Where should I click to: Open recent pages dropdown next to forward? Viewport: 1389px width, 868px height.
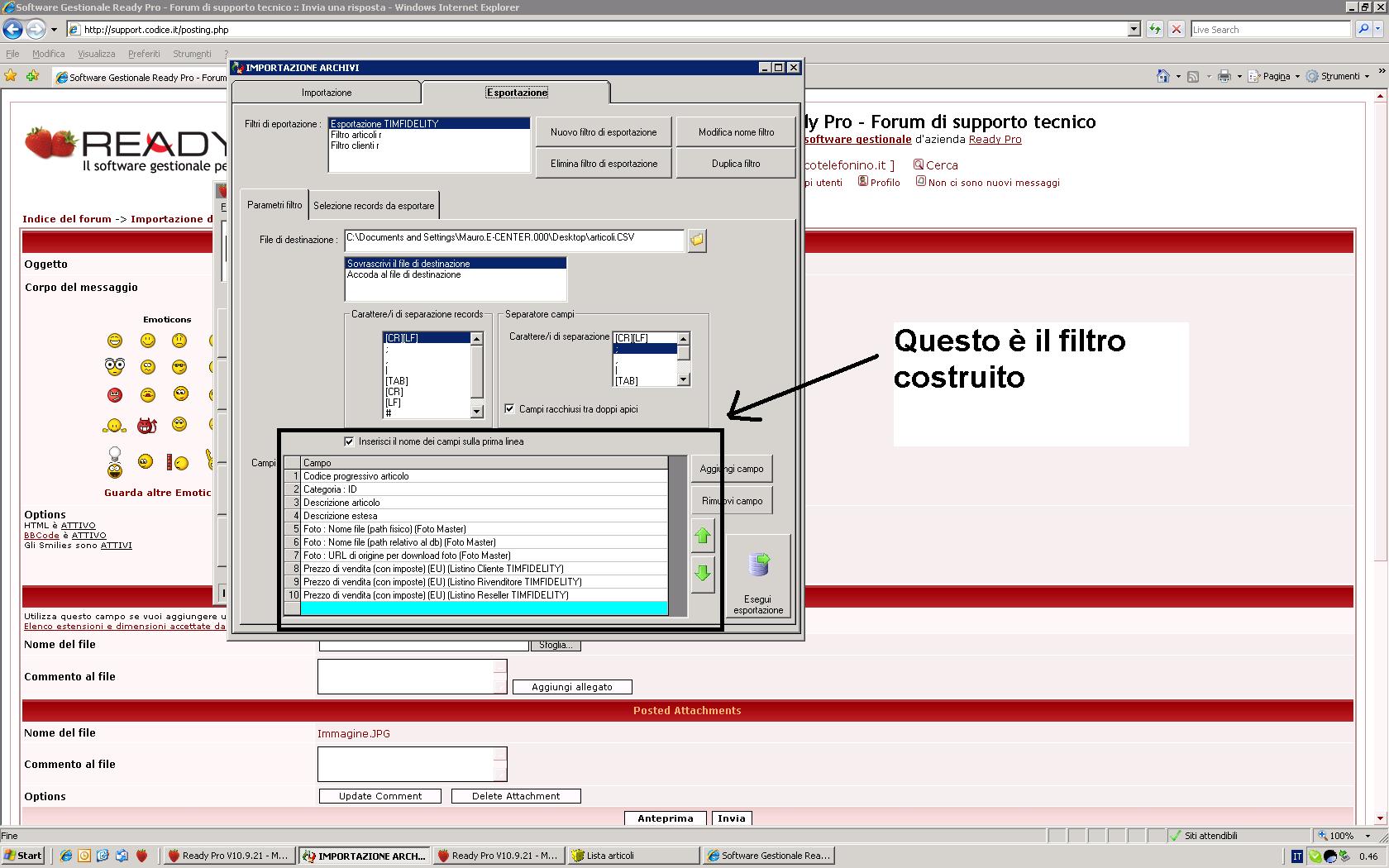click(x=54, y=30)
